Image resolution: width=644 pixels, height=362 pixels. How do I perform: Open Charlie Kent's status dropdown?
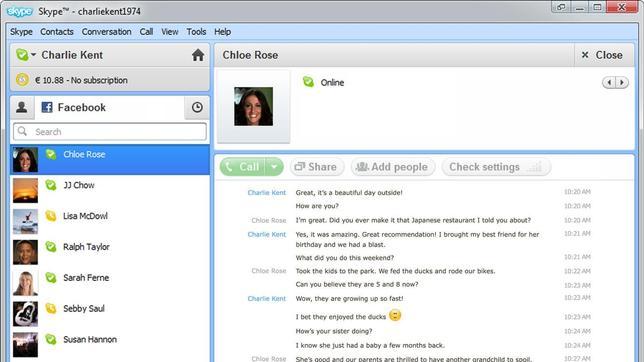click(26, 55)
